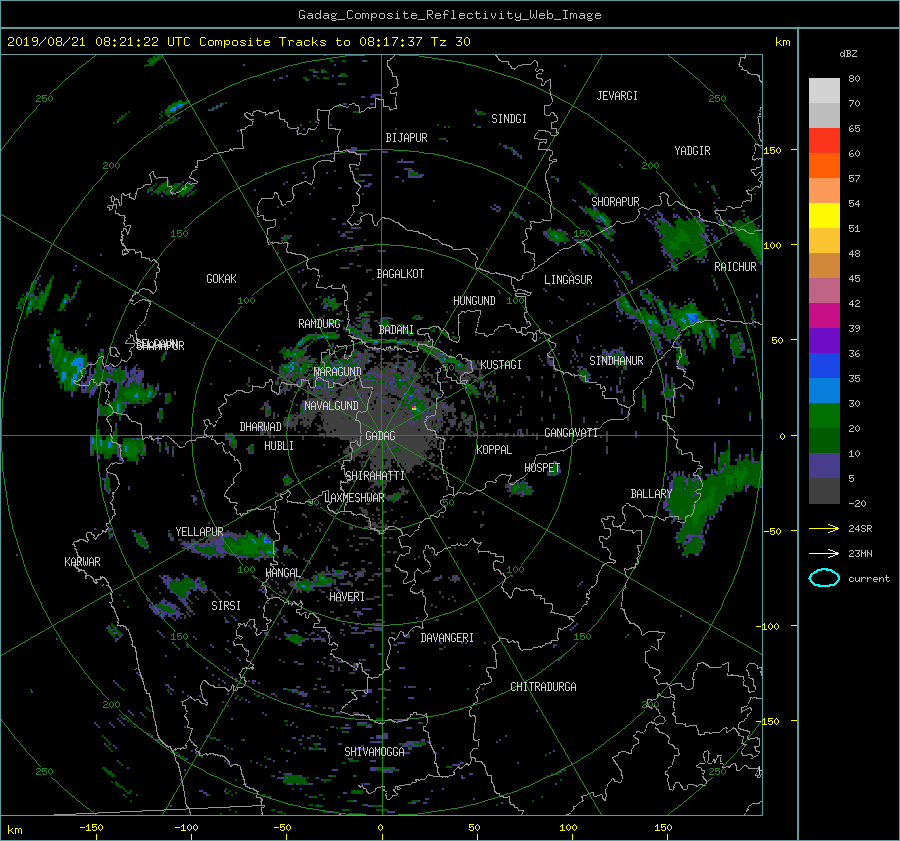Click the yellow 54 dBZ legend swatch
900x841 pixels.
pyautogui.click(x=824, y=215)
